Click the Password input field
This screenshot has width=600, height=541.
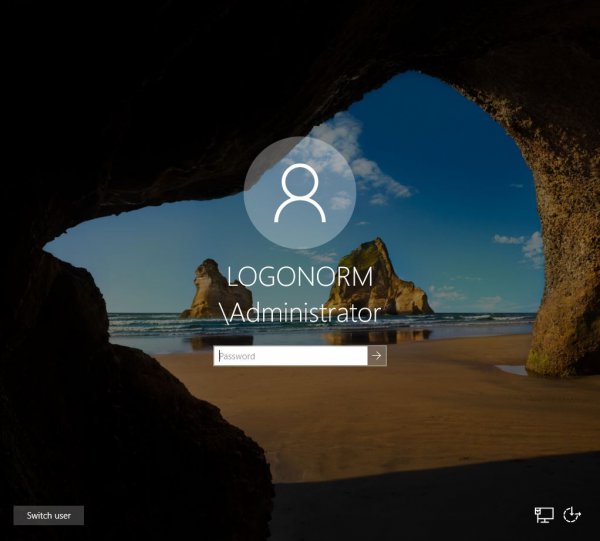290,356
